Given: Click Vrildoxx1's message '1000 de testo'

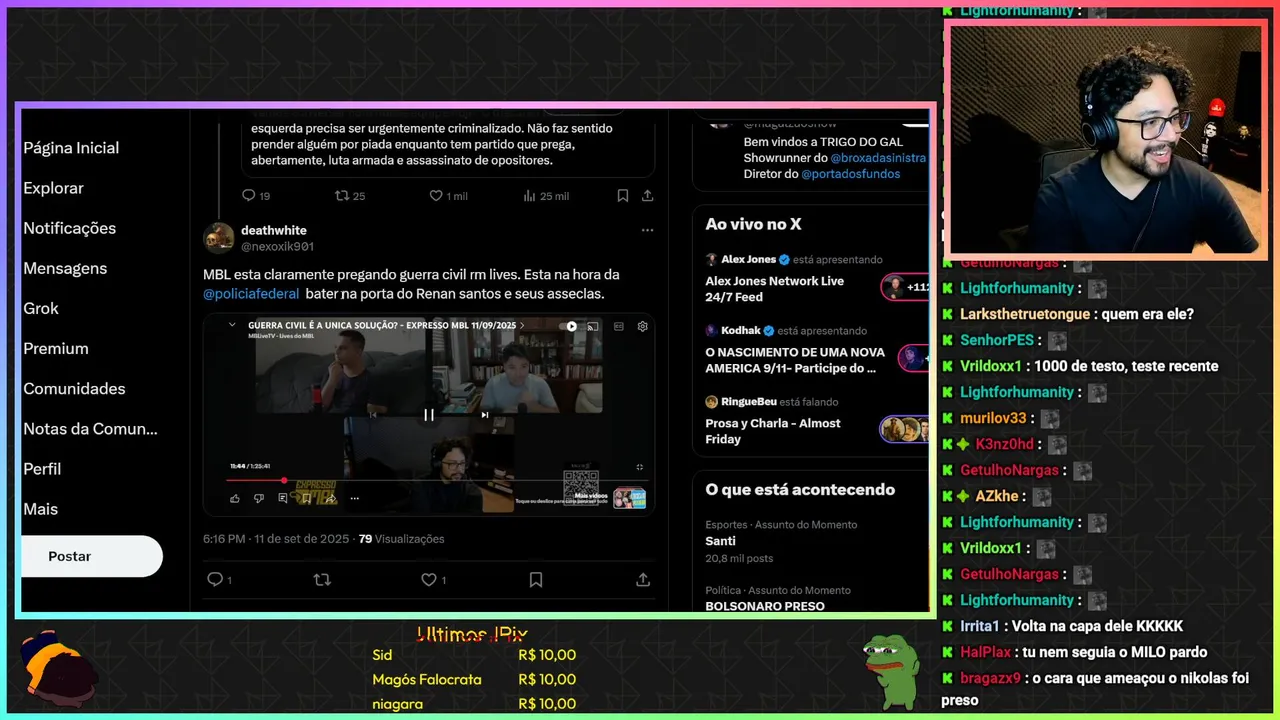Looking at the screenshot, I should 1080,366.
